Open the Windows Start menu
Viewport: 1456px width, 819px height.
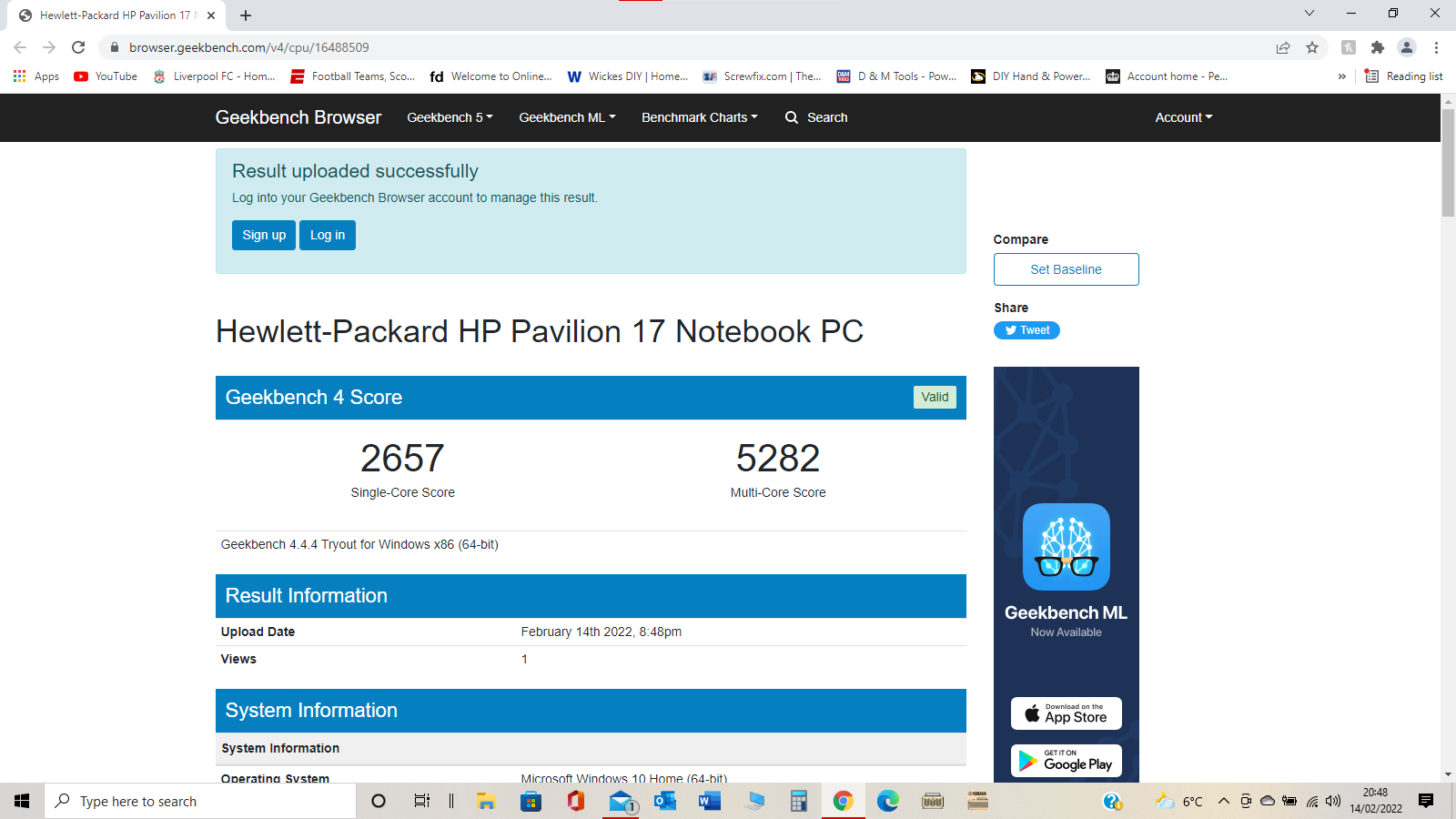[x=22, y=801]
